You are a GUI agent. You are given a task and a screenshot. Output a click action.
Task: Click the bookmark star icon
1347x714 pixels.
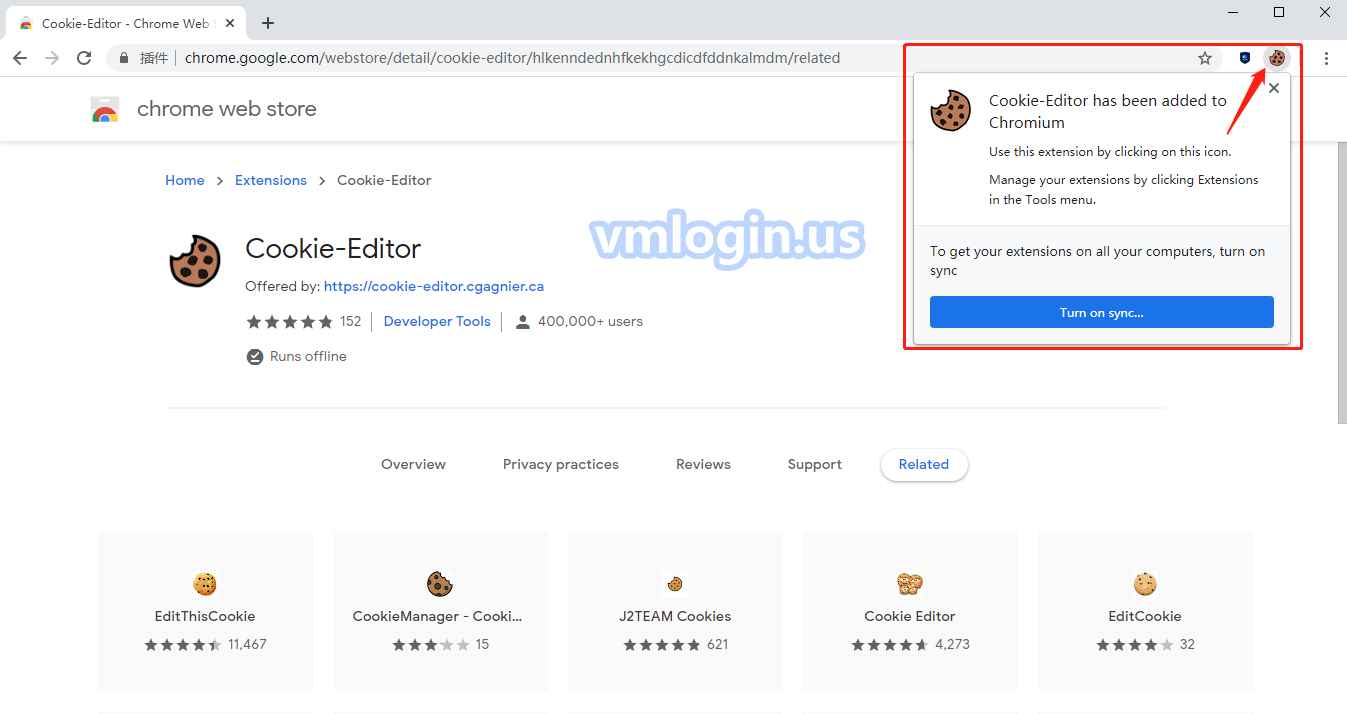pos(1205,58)
